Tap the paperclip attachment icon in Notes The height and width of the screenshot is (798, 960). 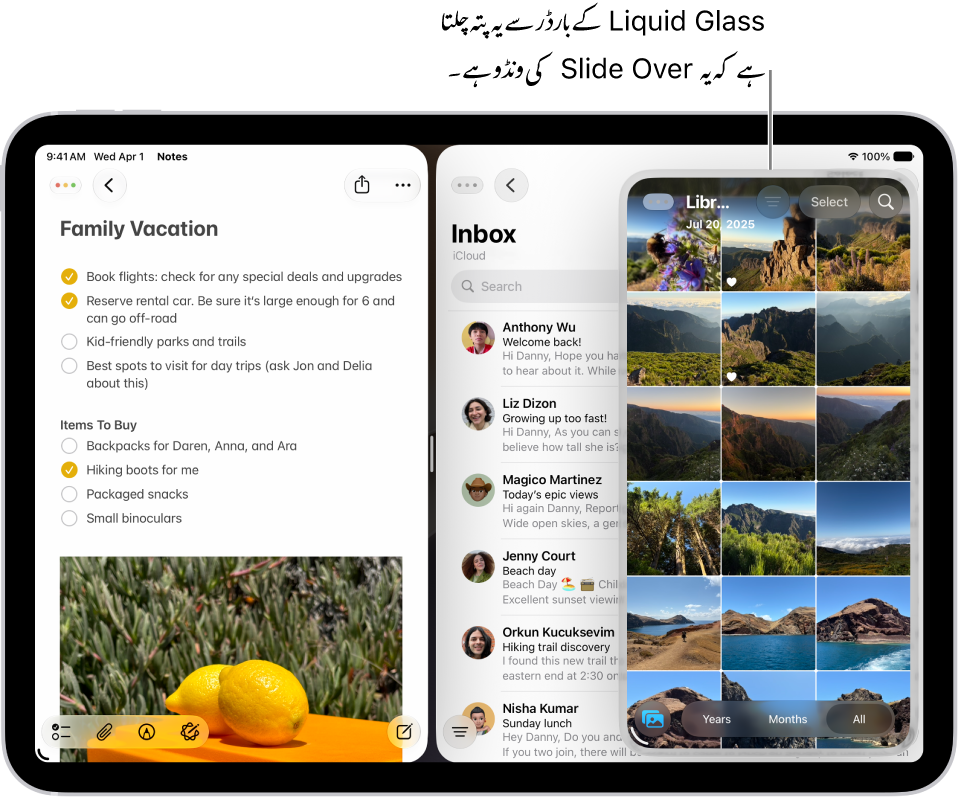click(104, 731)
